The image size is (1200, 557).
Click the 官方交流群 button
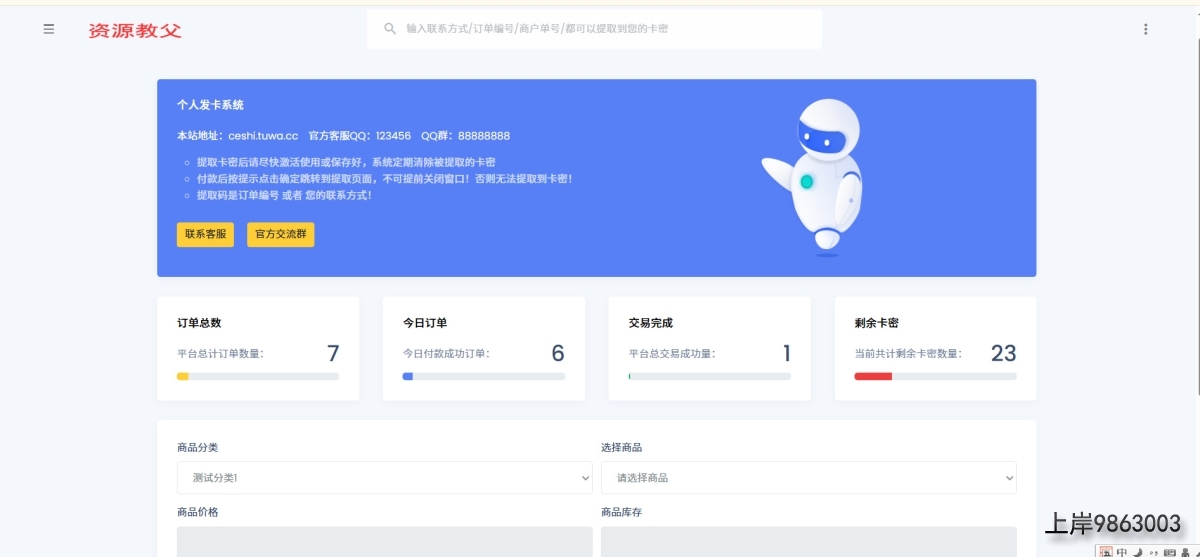point(280,235)
